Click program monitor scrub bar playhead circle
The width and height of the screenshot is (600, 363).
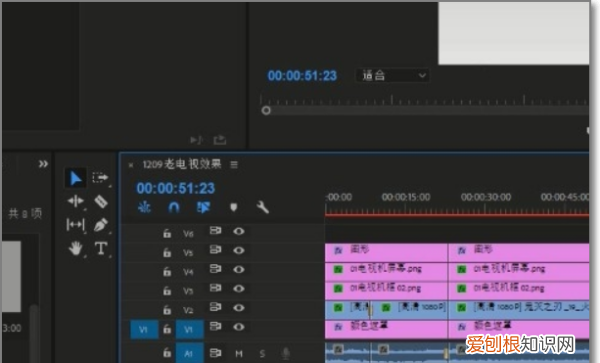[x=266, y=111]
